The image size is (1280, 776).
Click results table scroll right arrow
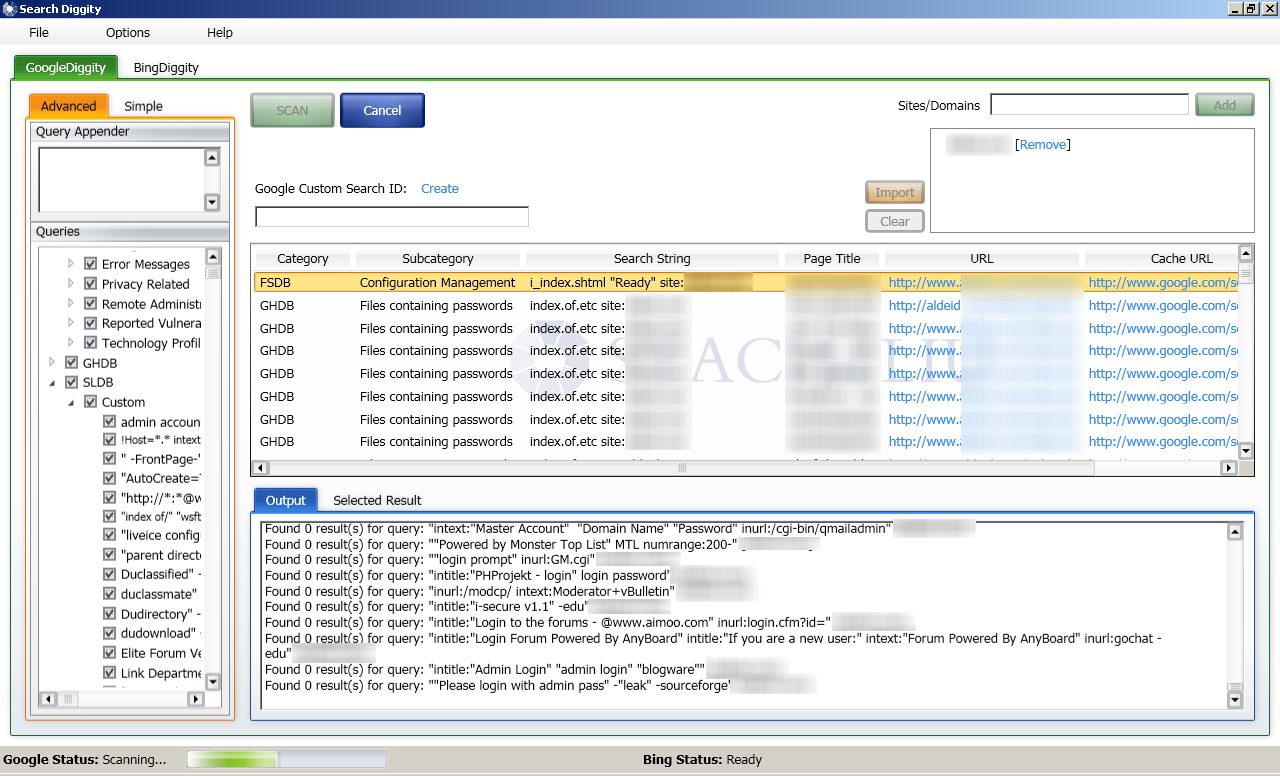(x=1228, y=468)
